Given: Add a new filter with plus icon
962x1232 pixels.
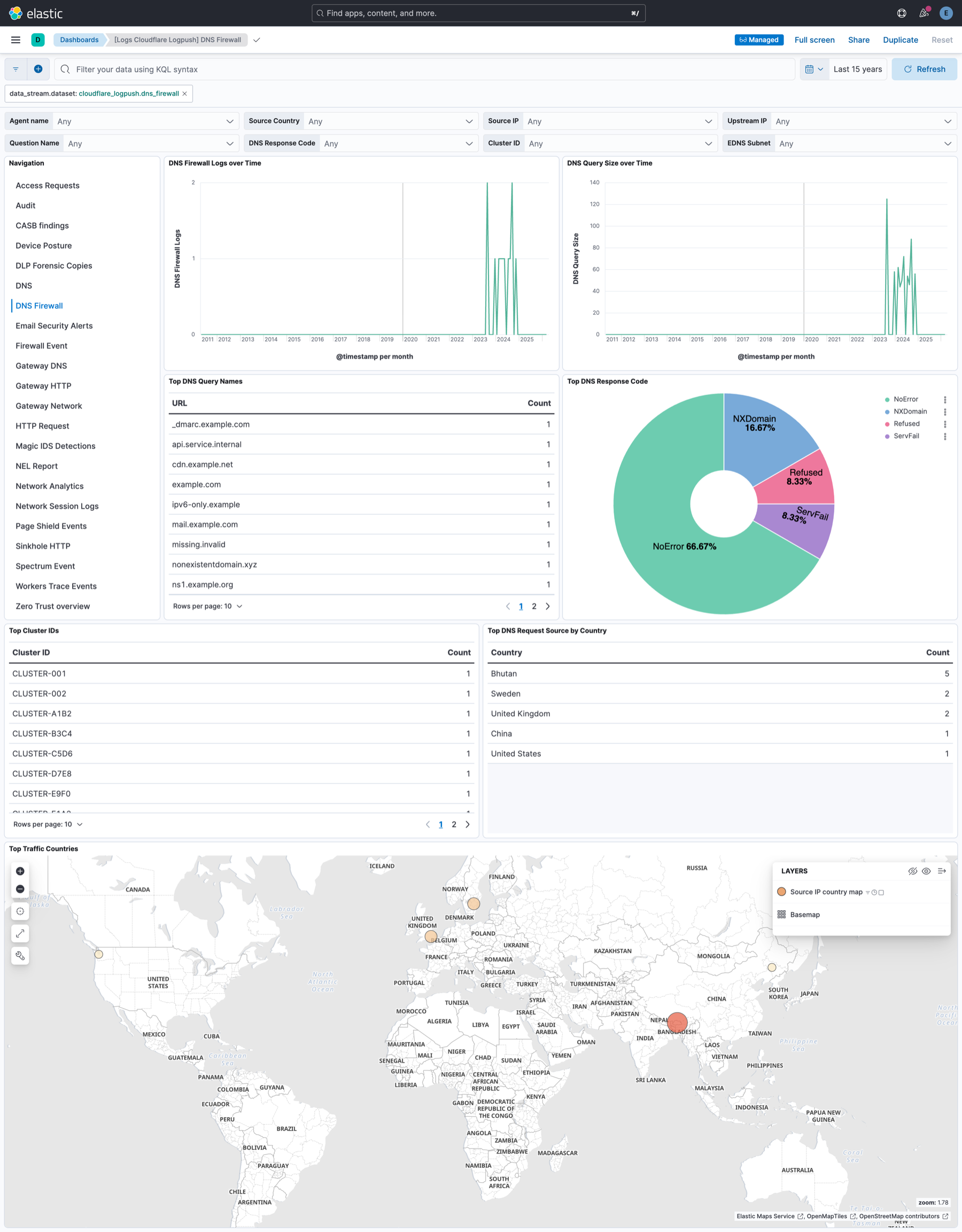Looking at the screenshot, I should pyautogui.click(x=38, y=69).
